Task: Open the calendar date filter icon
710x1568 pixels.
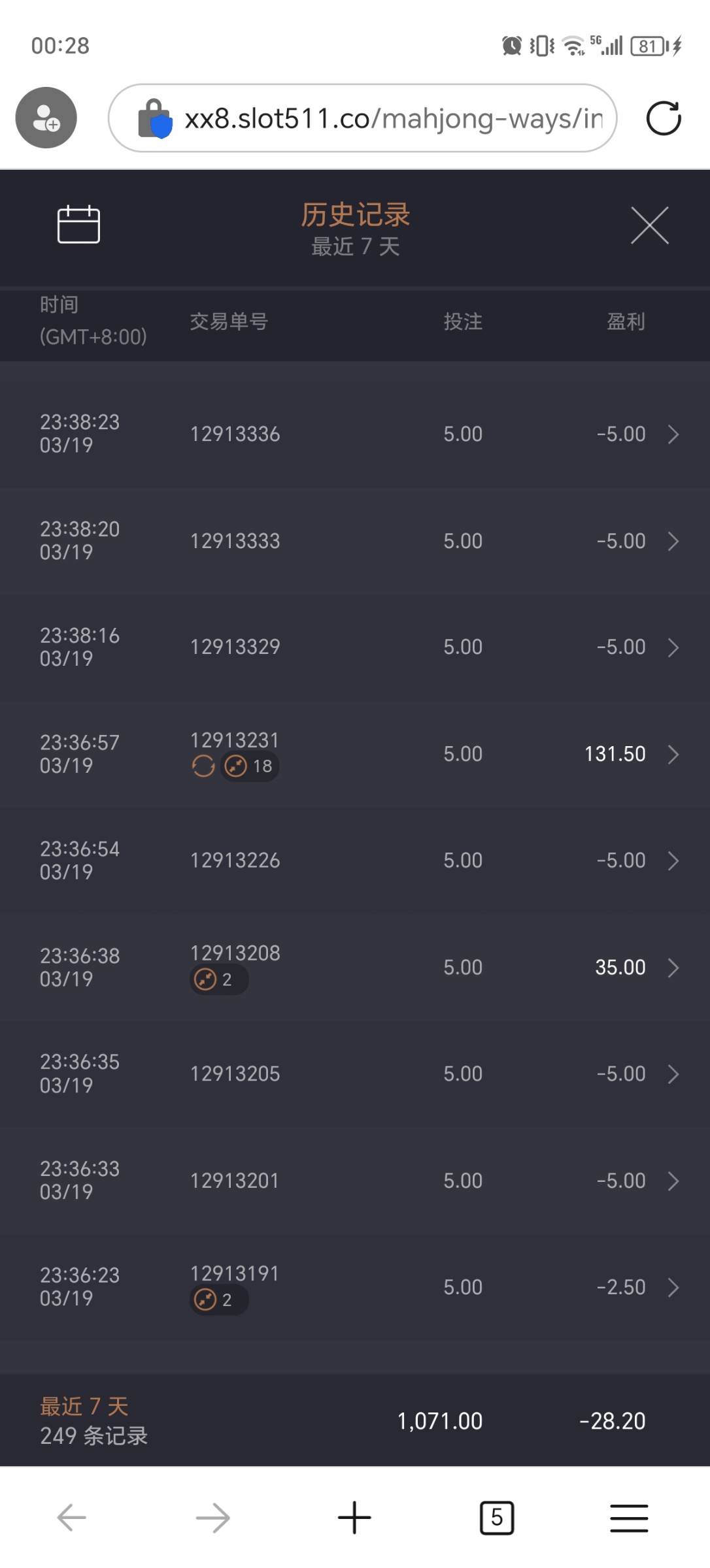Action: pyautogui.click(x=78, y=225)
